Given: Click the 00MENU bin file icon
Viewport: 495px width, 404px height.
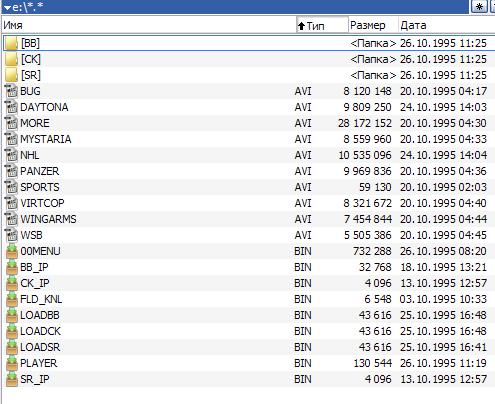Looking at the screenshot, I should 12,251.
